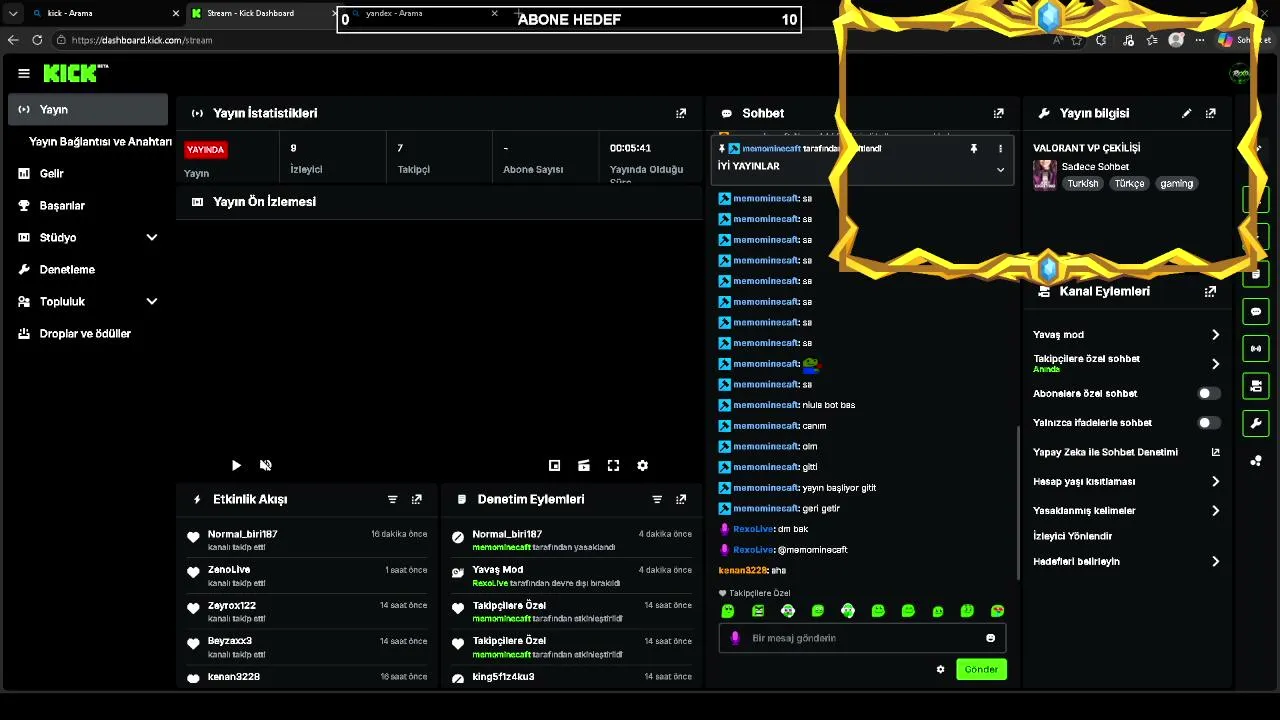Click ZenoLive in the activity feed
This screenshot has height=720, width=1280.
tap(229, 570)
